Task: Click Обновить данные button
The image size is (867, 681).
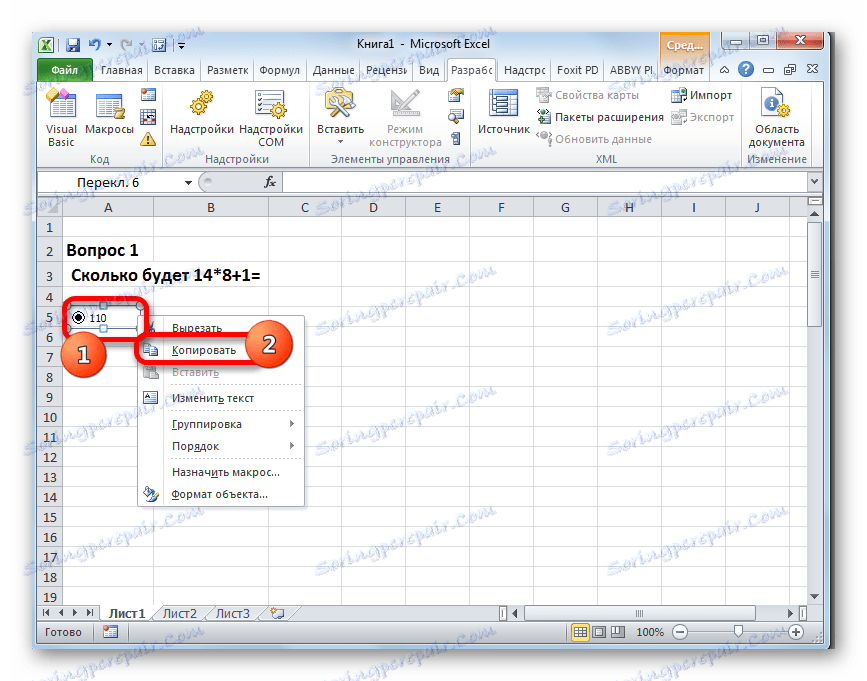Action: click(594, 139)
